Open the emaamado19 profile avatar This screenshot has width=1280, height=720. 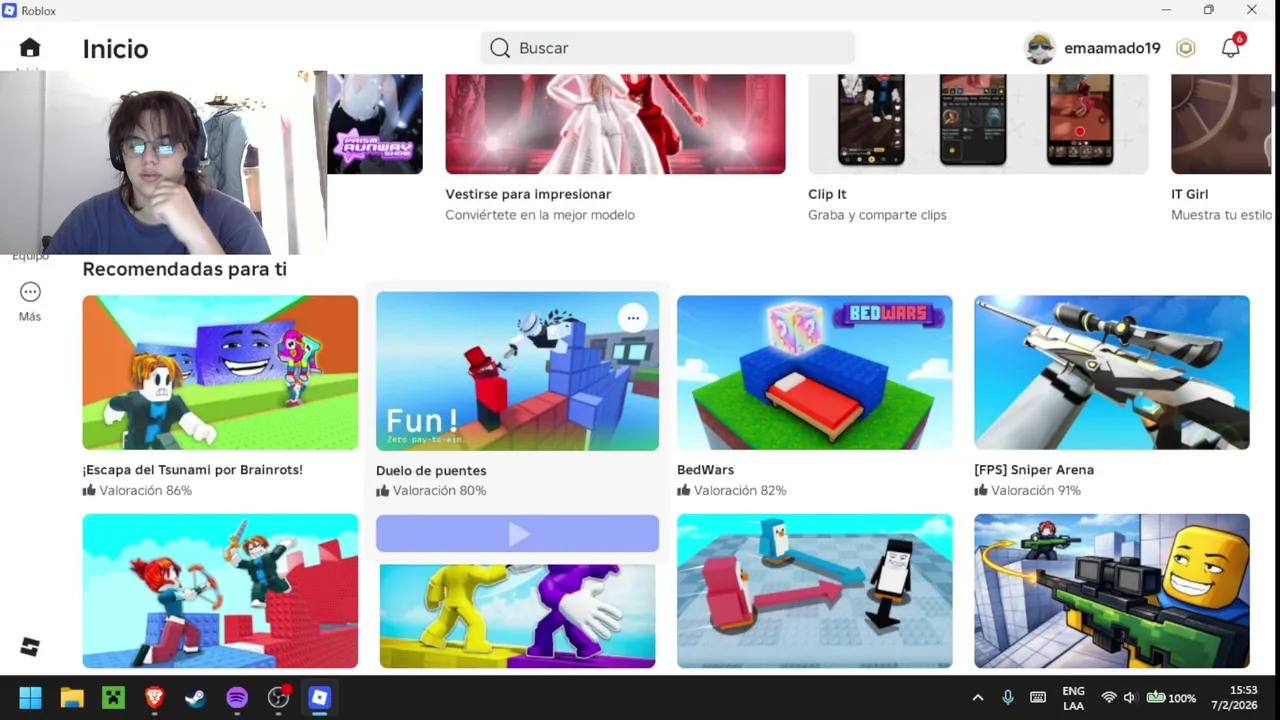coord(1040,48)
